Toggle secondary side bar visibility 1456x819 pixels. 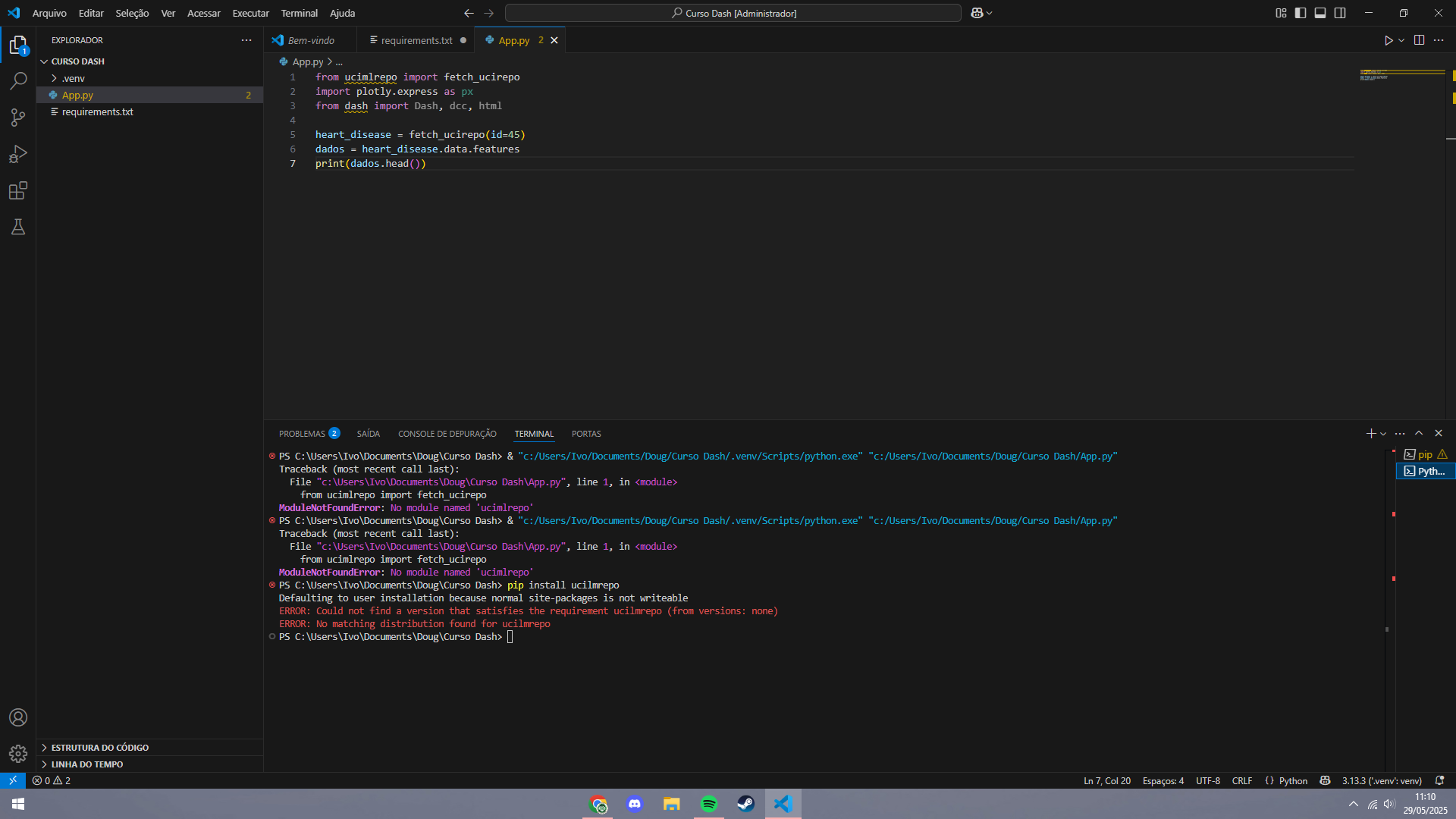1340,13
